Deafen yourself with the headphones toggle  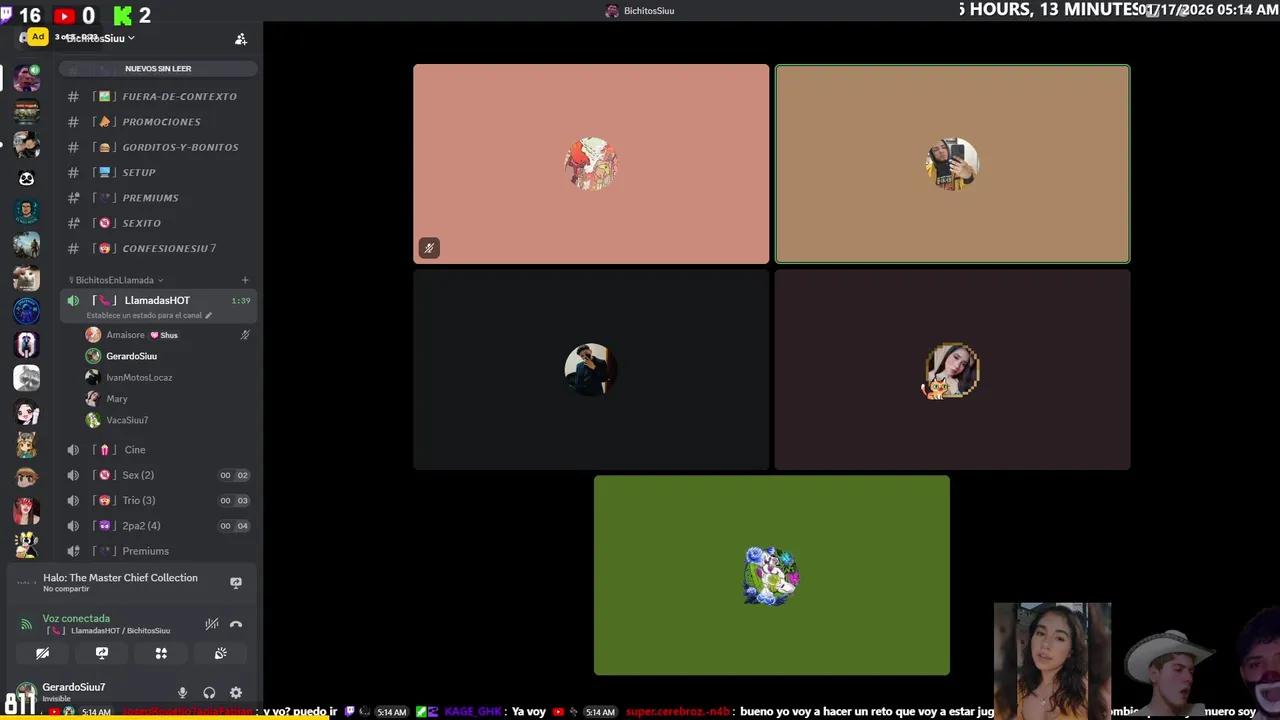coord(208,692)
